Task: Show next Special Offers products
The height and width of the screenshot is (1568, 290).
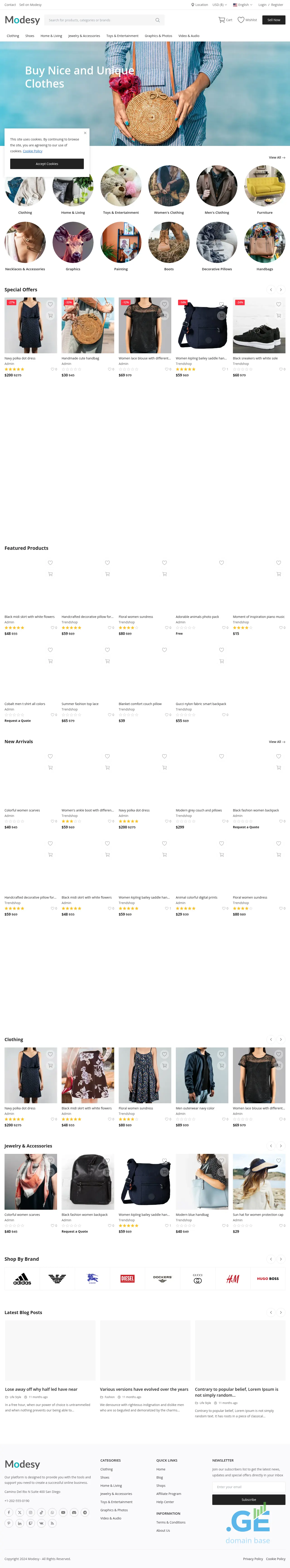Action: 281,290
